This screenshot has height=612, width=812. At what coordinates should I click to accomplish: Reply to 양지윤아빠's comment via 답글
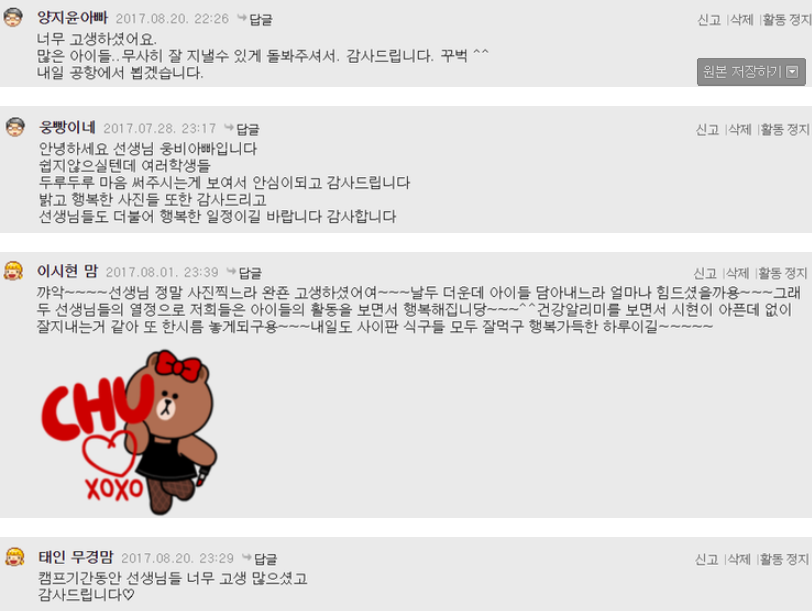[255, 19]
